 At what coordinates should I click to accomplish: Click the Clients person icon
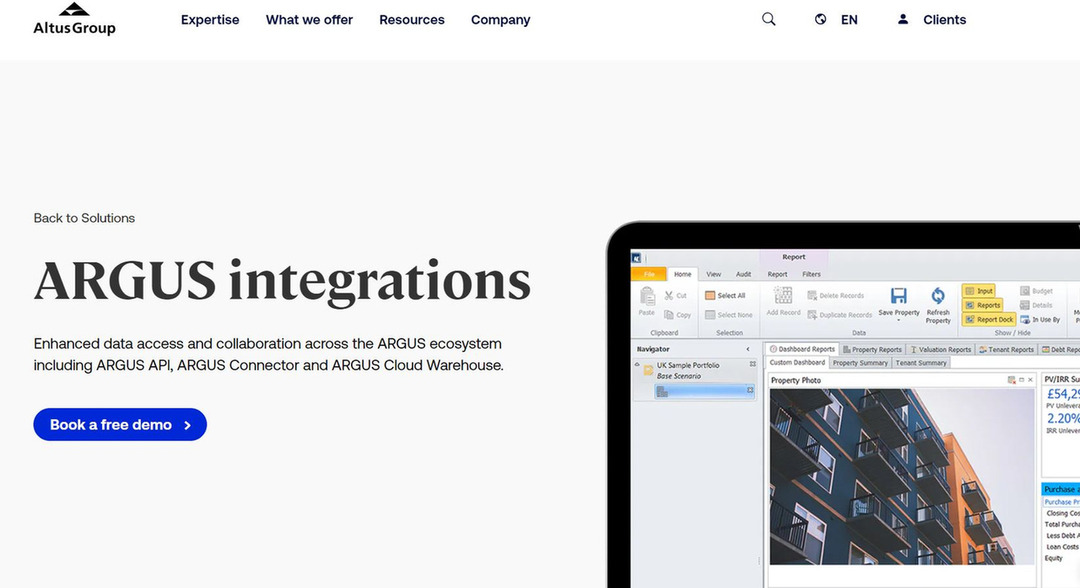[902, 19]
